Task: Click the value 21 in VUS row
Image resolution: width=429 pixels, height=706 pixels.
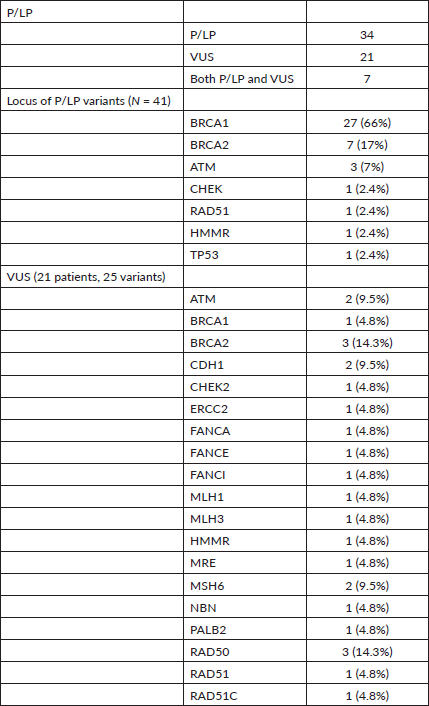Action: 367,57
